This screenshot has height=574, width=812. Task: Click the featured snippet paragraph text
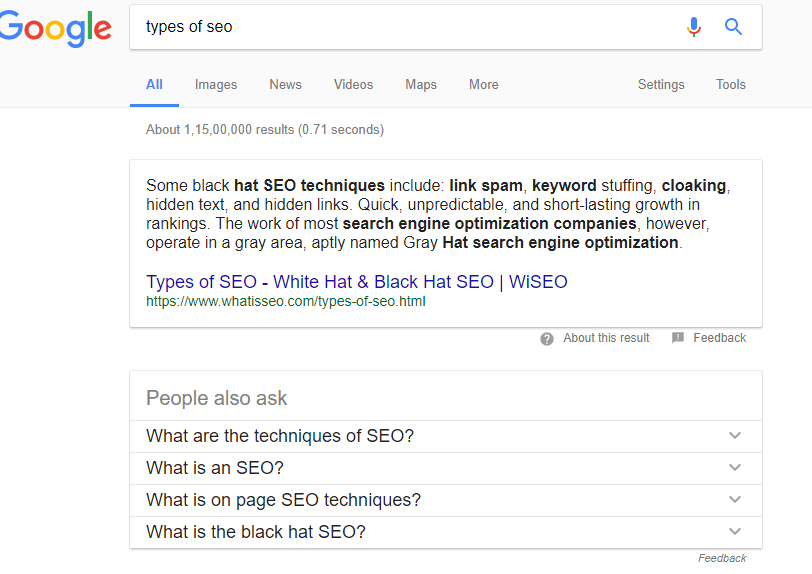click(x=438, y=214)
